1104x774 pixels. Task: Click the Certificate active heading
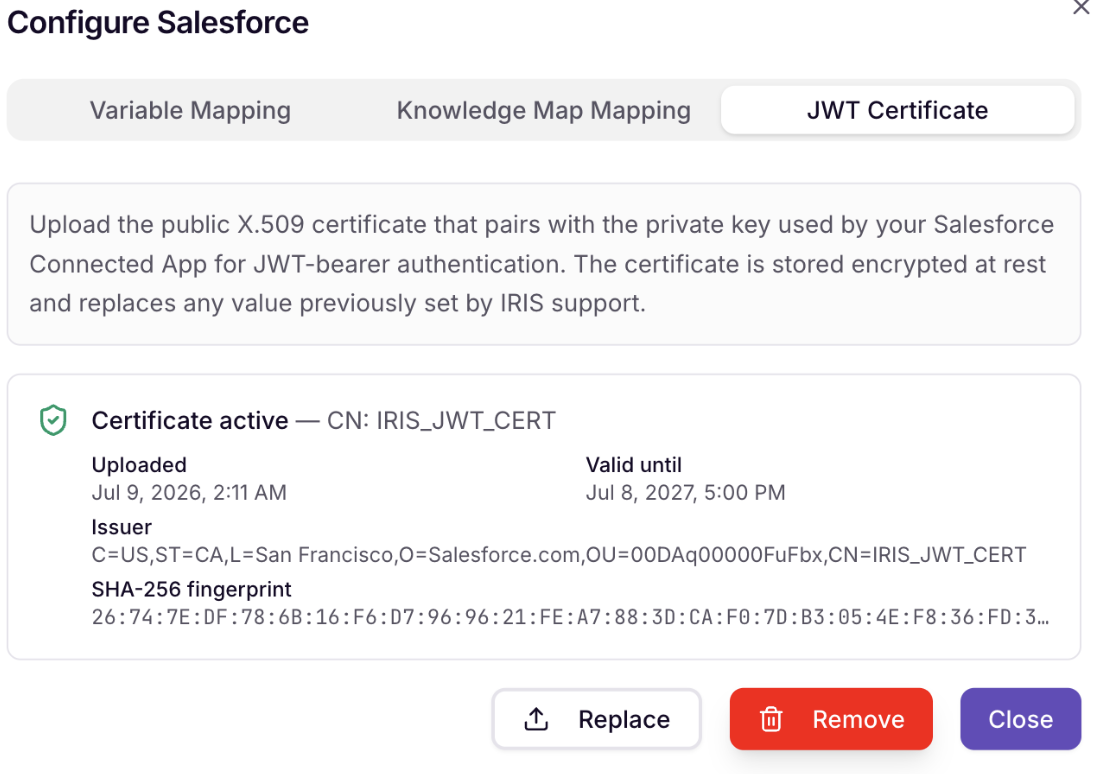[x=190, y=420]
